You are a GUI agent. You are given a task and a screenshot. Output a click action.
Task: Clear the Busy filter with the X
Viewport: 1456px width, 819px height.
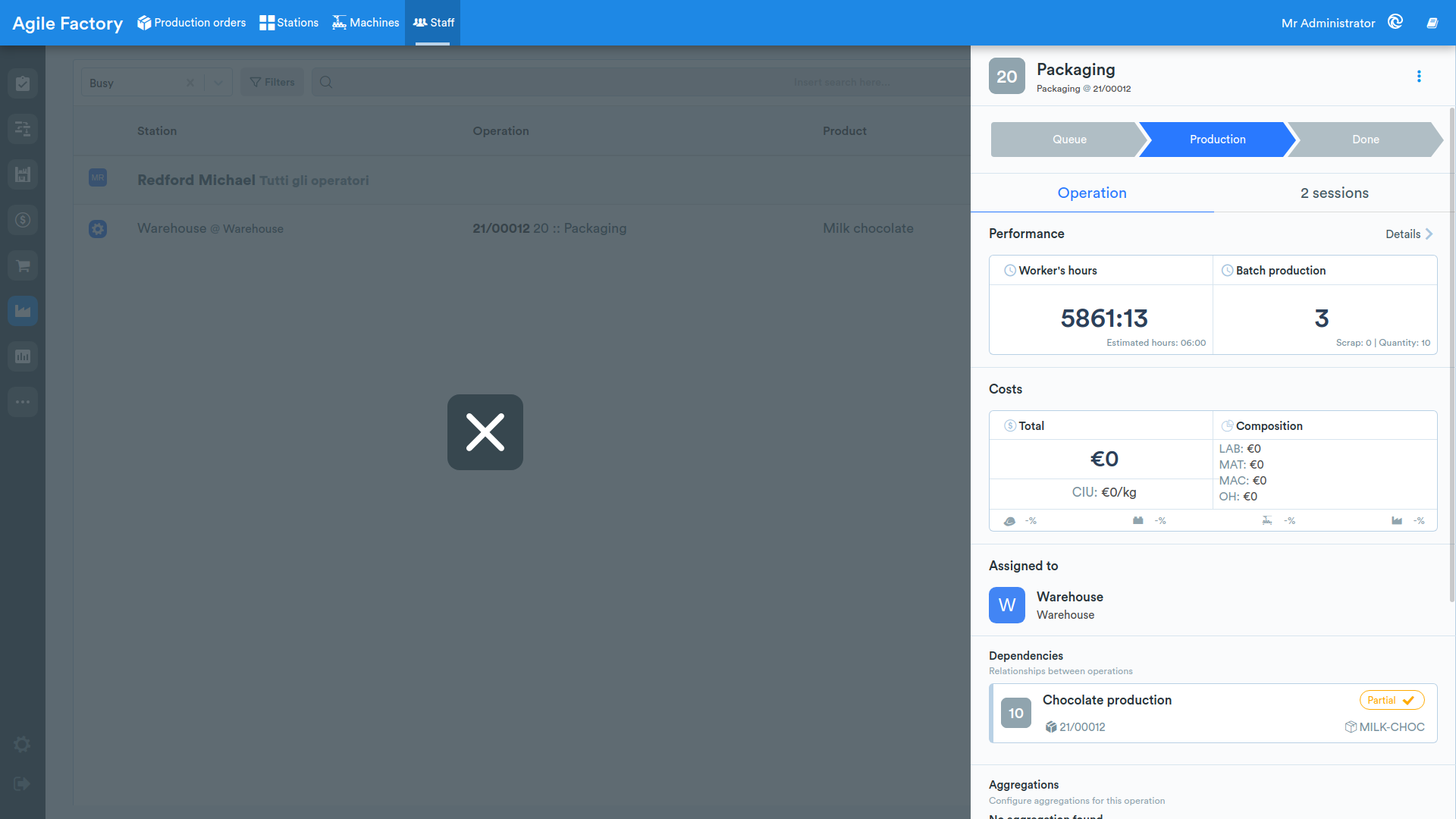(190, 83)
